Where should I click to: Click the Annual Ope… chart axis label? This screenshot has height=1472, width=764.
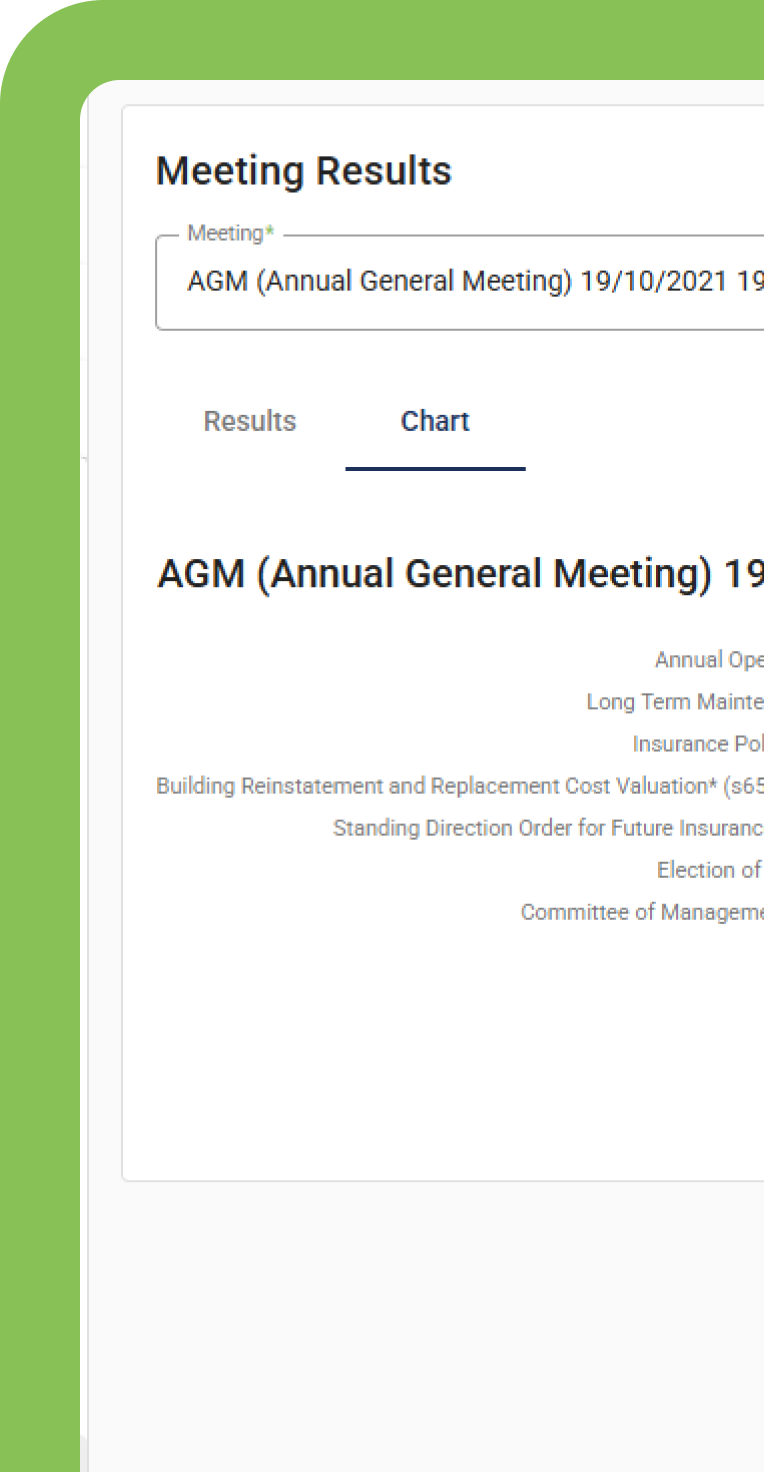(x=708, y=660)
